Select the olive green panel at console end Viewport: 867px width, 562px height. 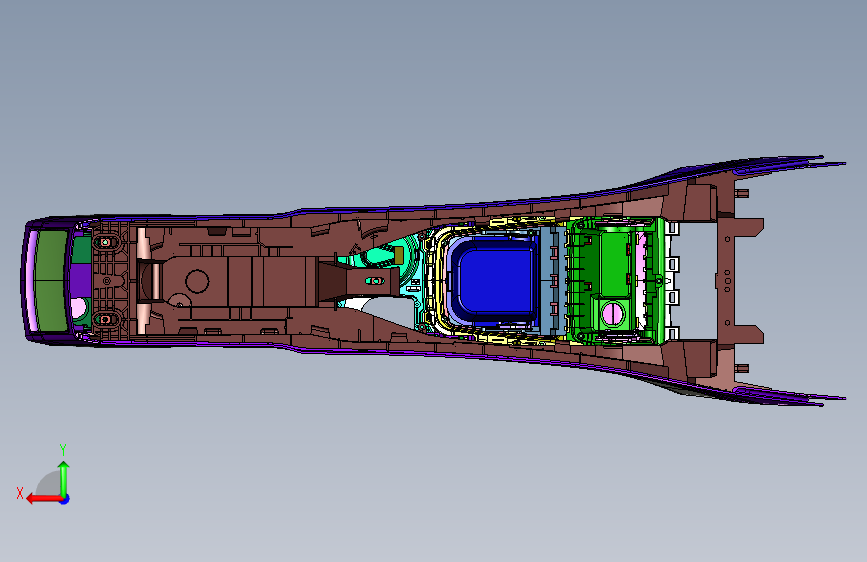click(51, 281)
